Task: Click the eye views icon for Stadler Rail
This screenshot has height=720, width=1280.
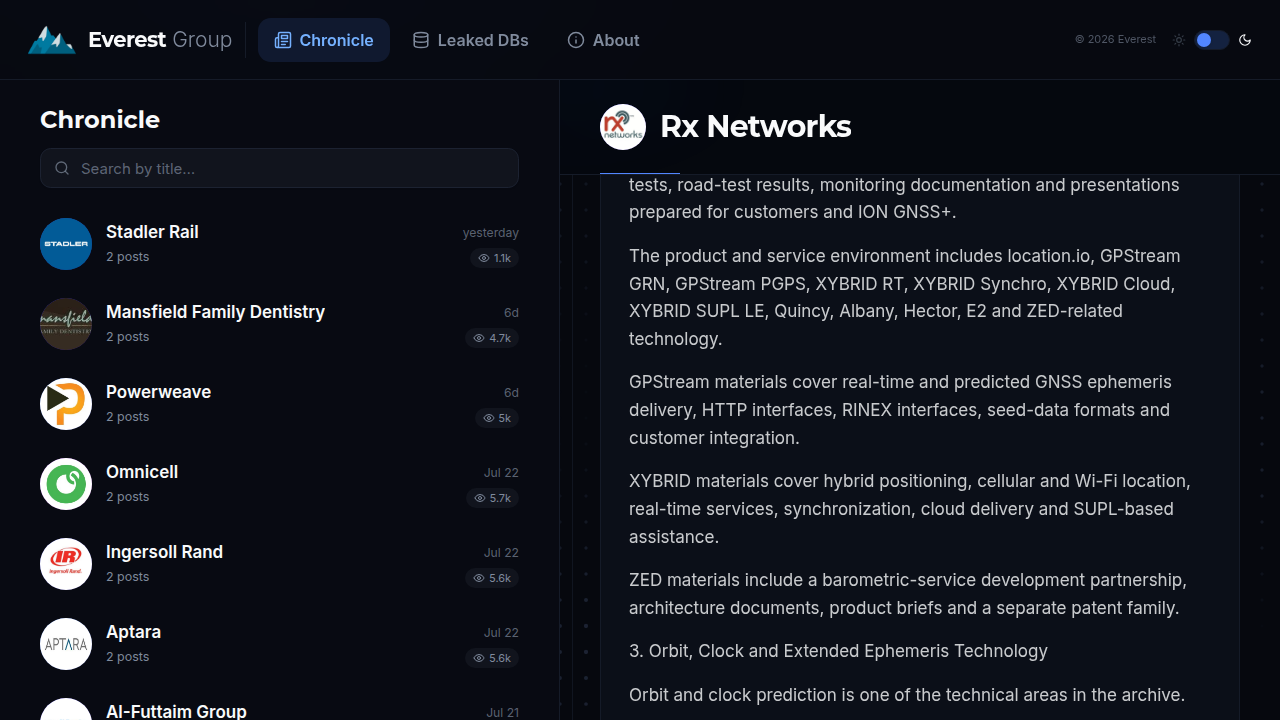Action: pos(484,258)
